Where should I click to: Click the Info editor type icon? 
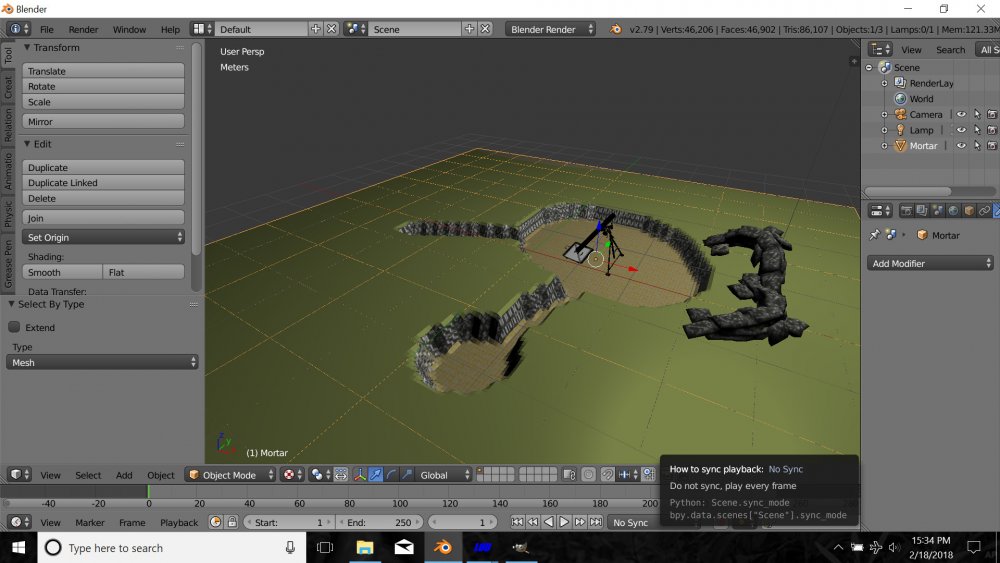click(x=18, y=29)
